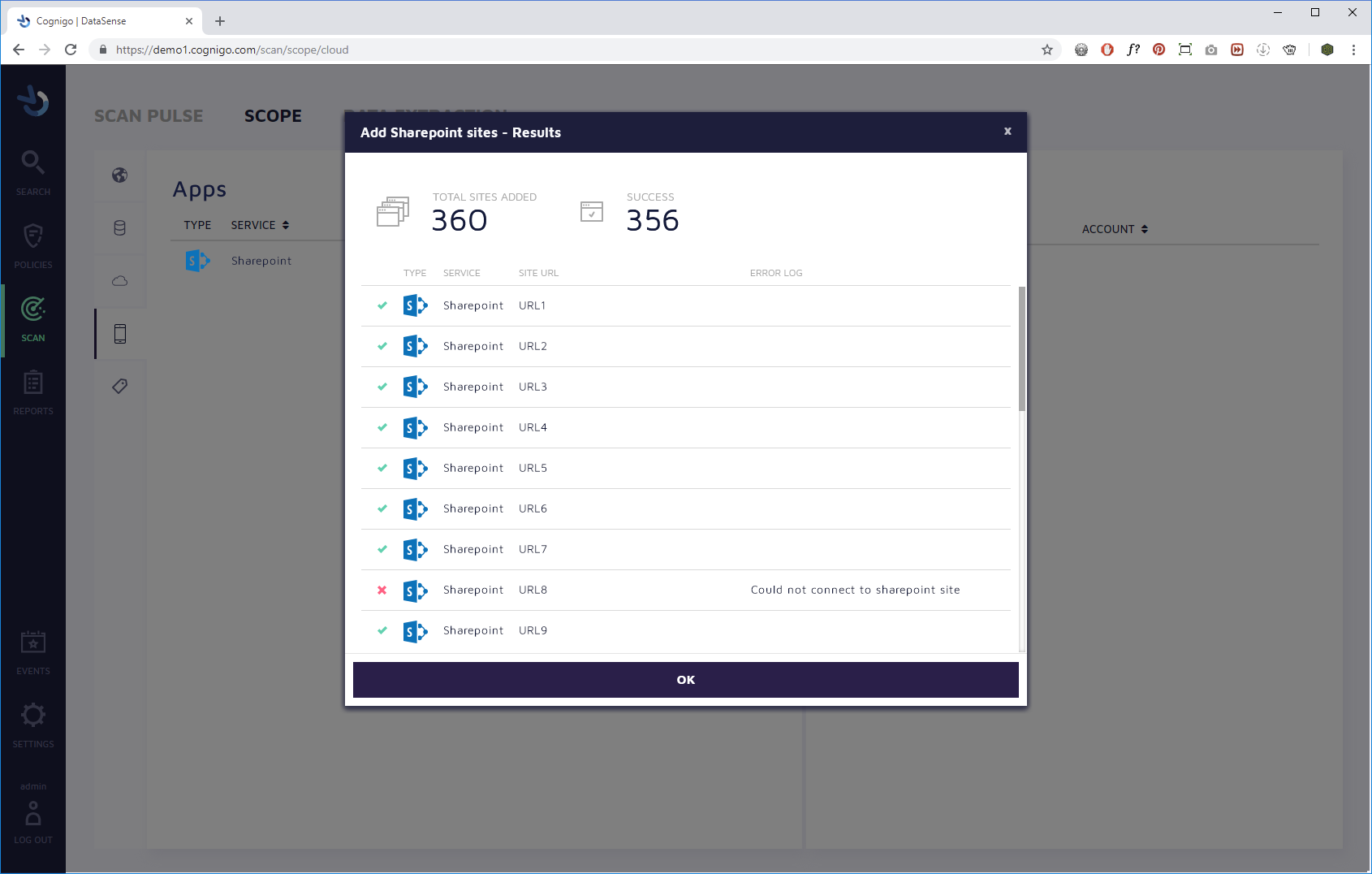Open a new browser tab
Viewport: 1372px width, 874px height.
220,21
